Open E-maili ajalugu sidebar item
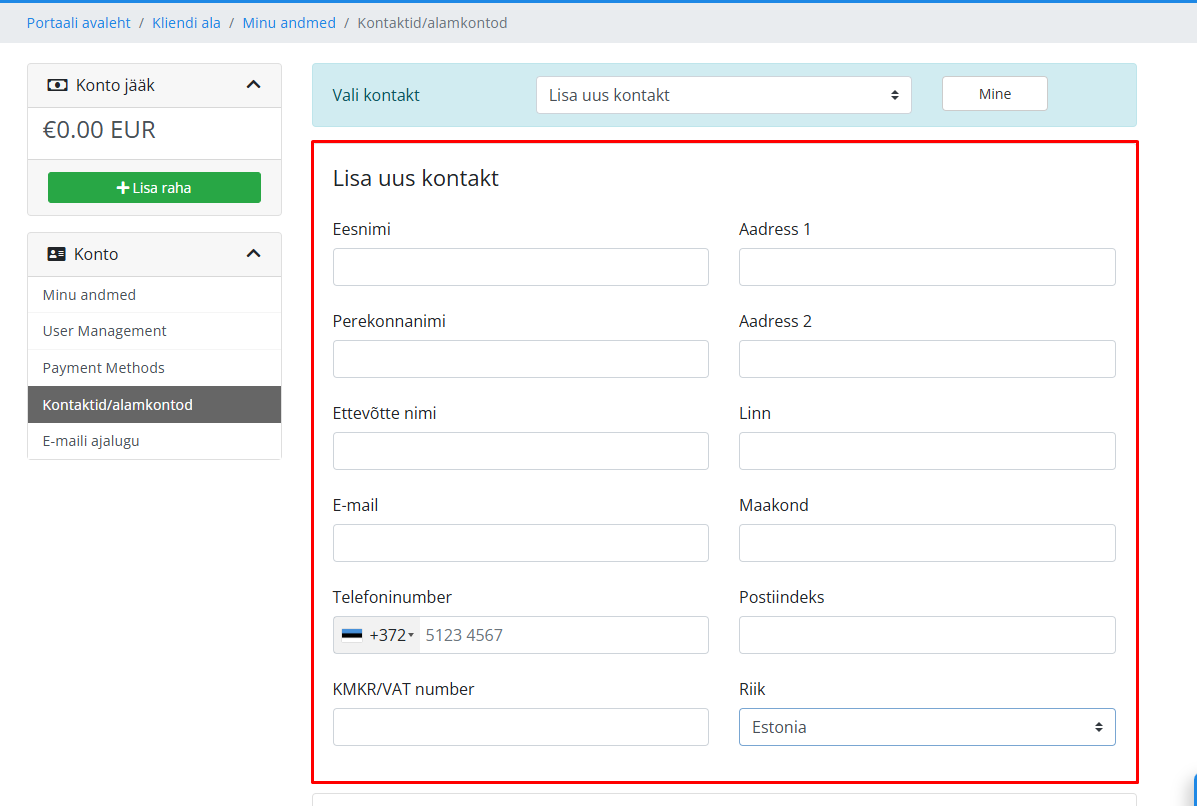 click(91, 441)
